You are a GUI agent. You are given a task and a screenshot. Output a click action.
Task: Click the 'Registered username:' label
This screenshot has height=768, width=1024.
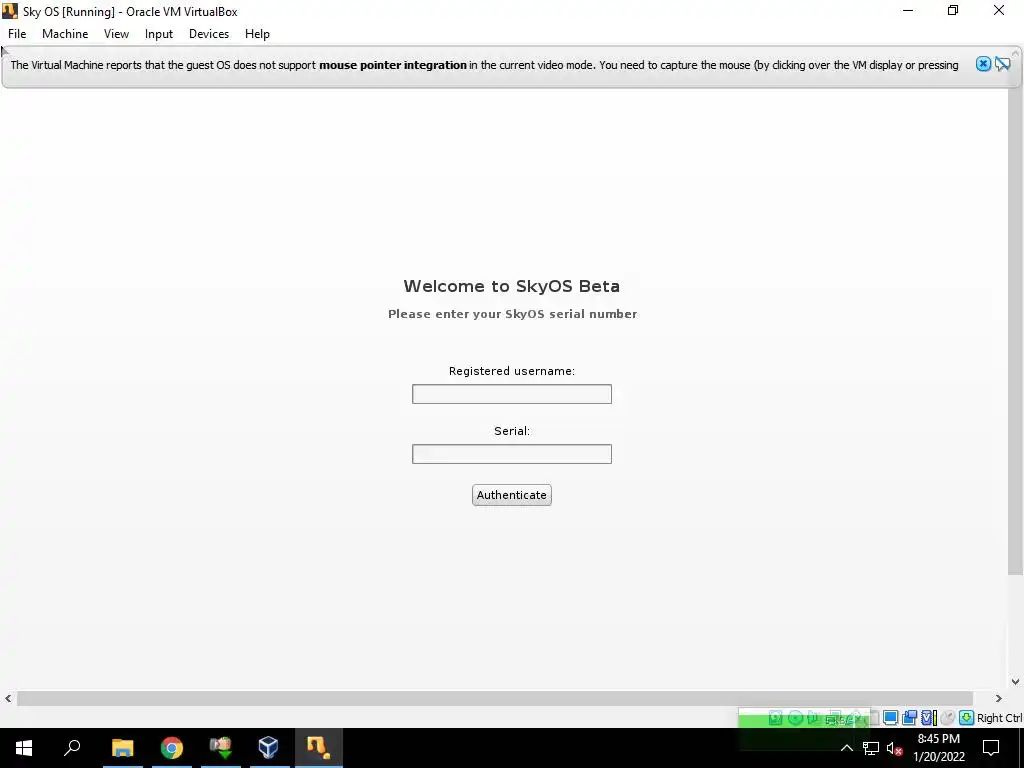tap(511, 371)
